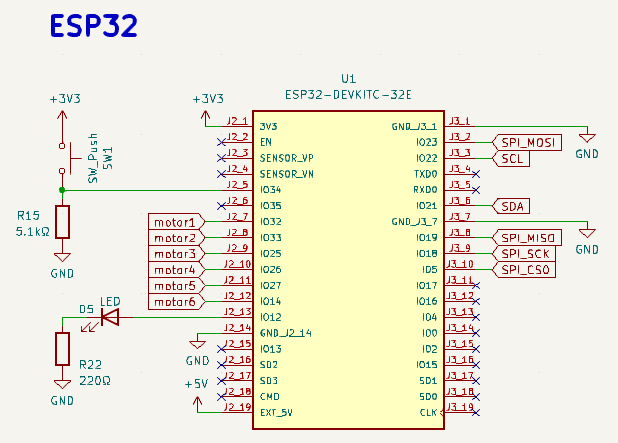
Task: Select the no-connect marker on TXD0 pin
Action: (476, 174)
